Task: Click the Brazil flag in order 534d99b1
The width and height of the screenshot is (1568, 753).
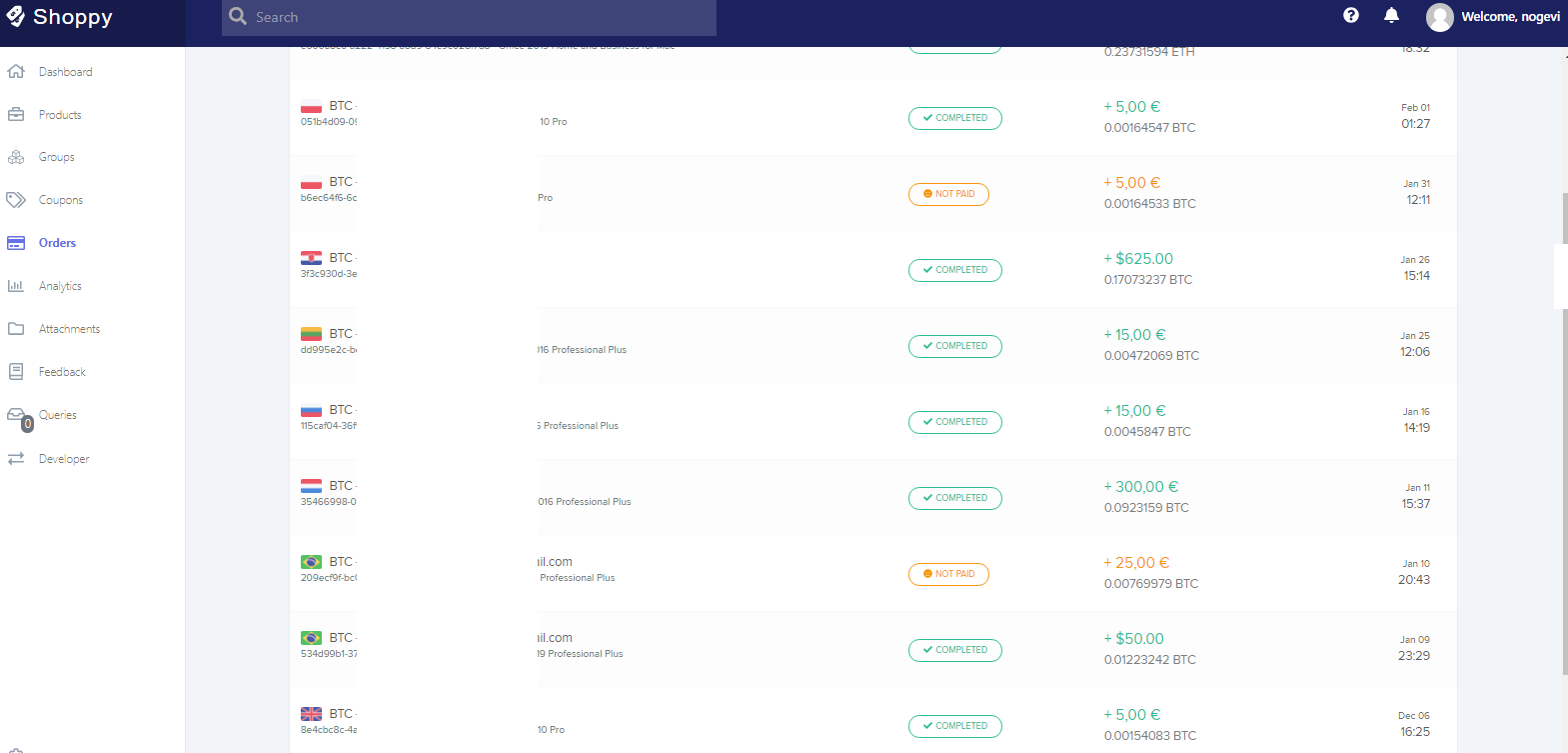Action: (x=311, y=638)
